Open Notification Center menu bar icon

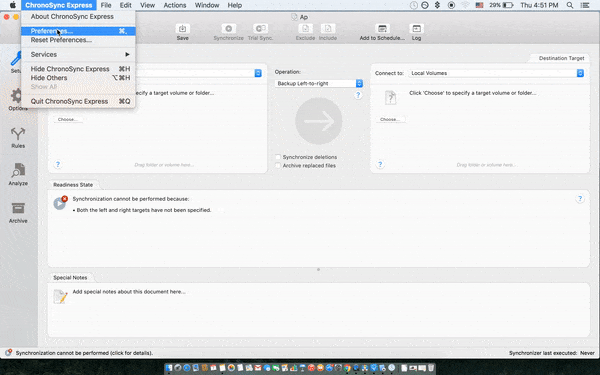(585, 5)
